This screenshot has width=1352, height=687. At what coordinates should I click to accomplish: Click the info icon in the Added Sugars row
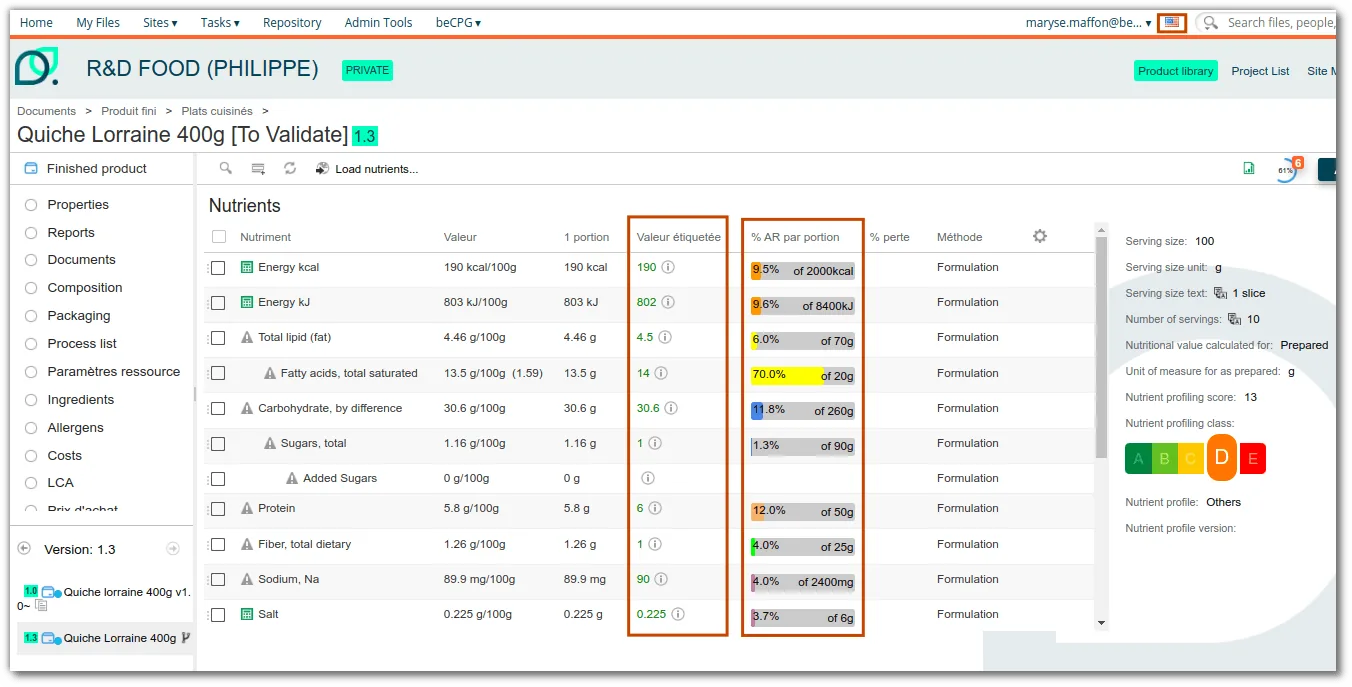coord(648,478)
